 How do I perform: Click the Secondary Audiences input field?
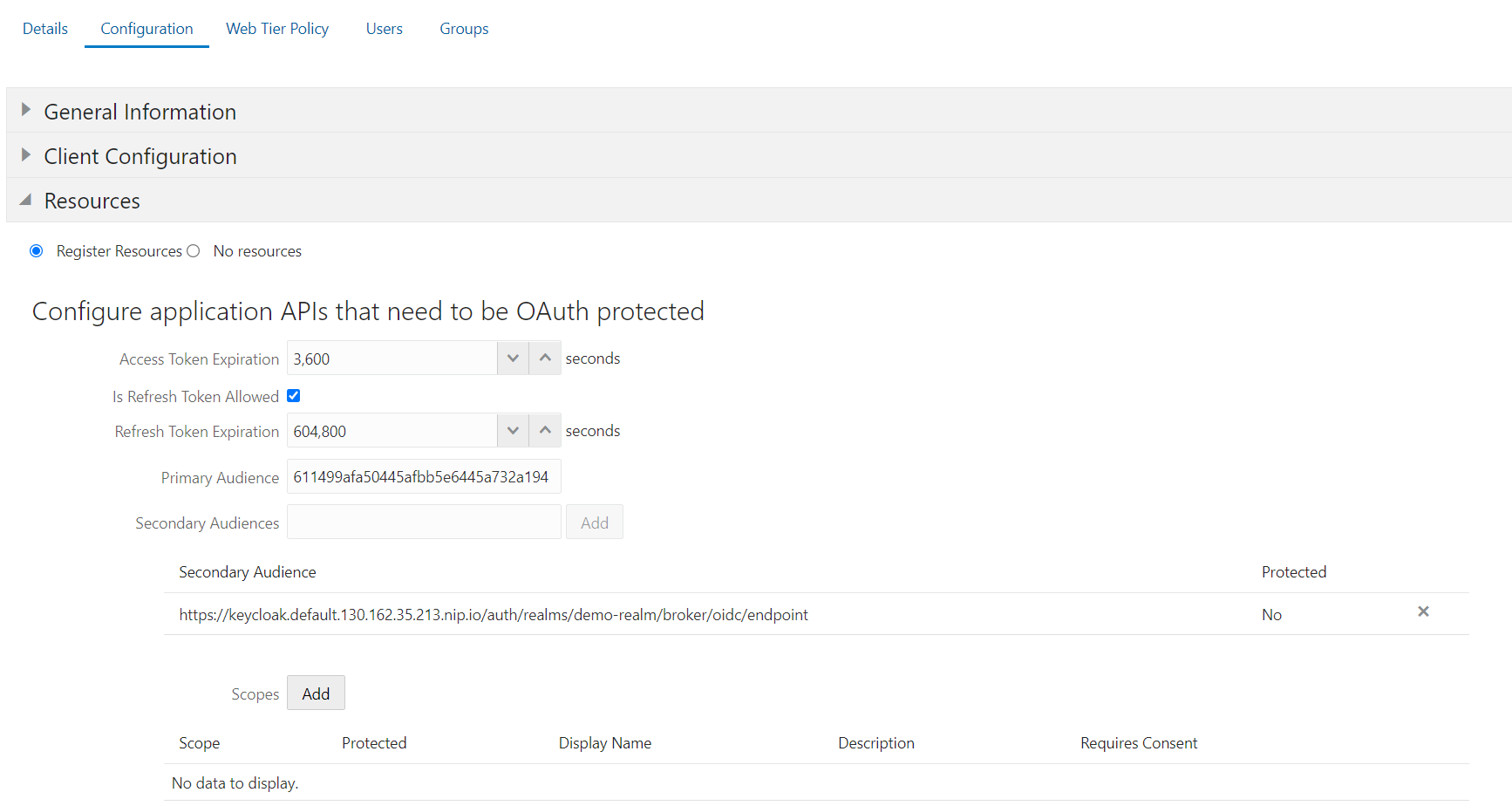click(x=424, y=523)
